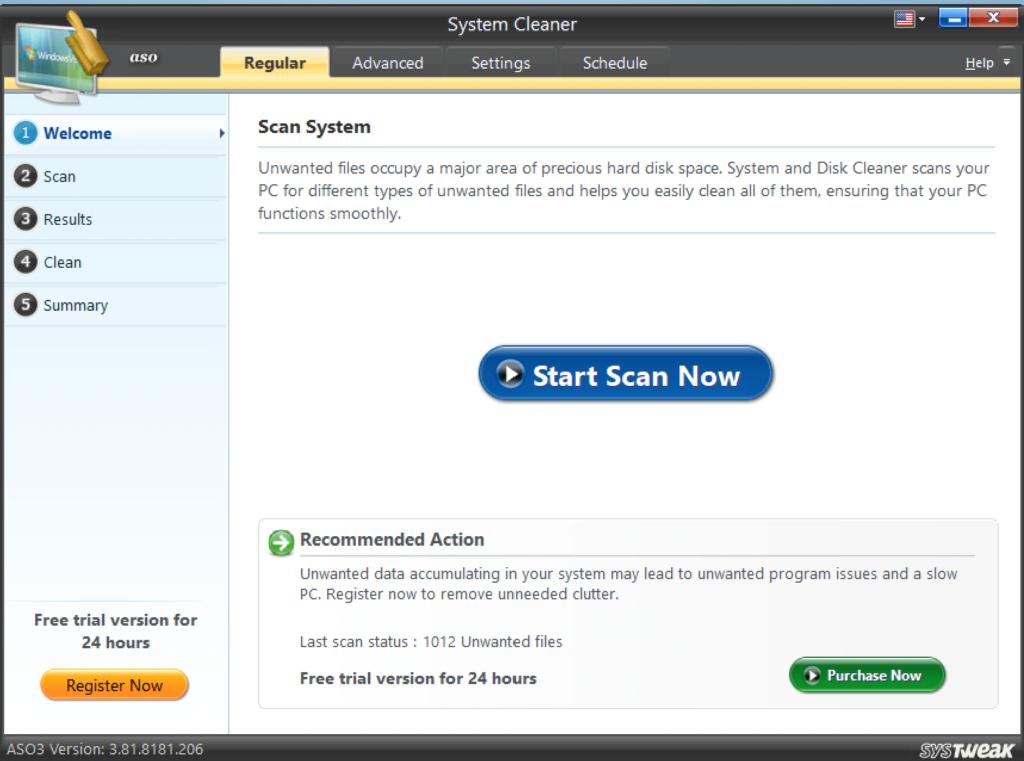Select the Summary step

(116, 305)
